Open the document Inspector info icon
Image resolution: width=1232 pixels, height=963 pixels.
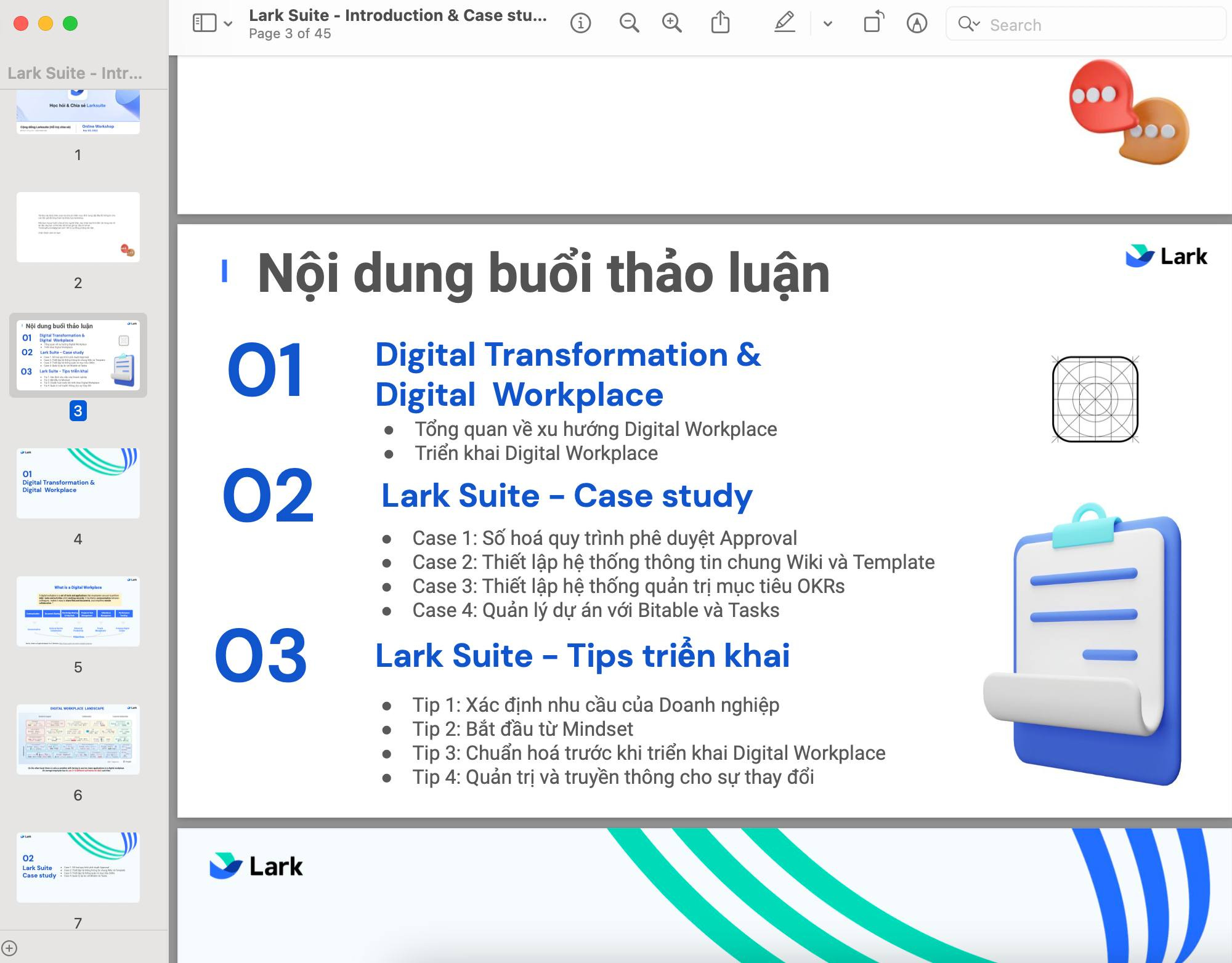pyautogui.click(x=580, y=23)
